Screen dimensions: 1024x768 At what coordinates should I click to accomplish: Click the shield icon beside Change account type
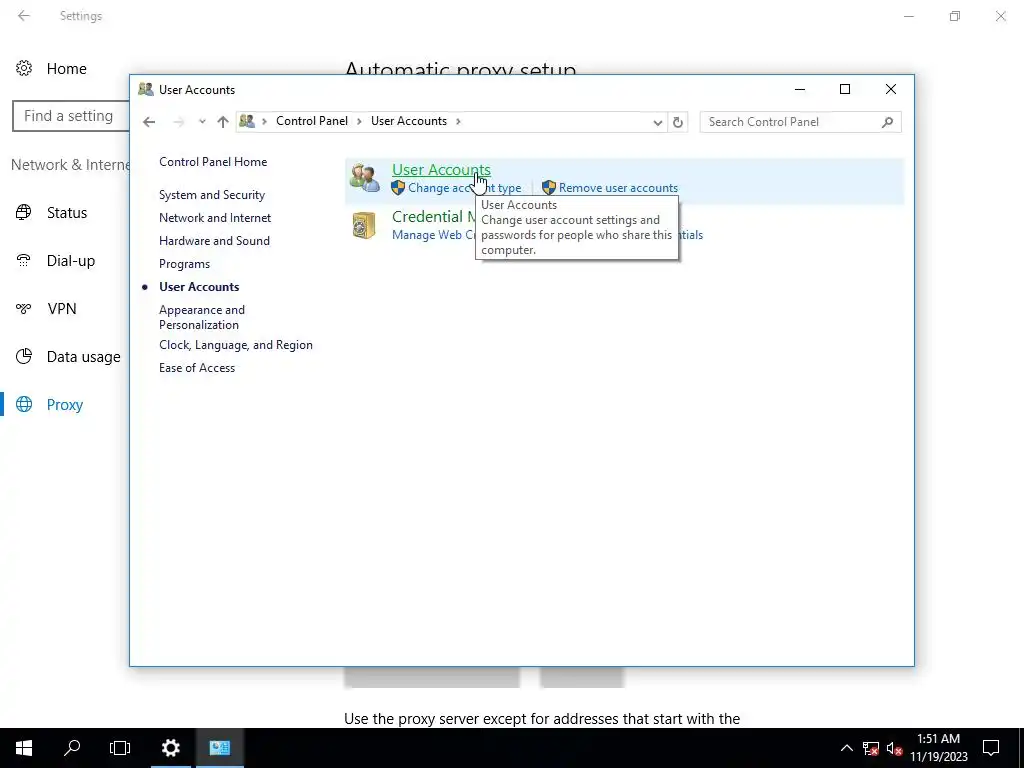398,188
